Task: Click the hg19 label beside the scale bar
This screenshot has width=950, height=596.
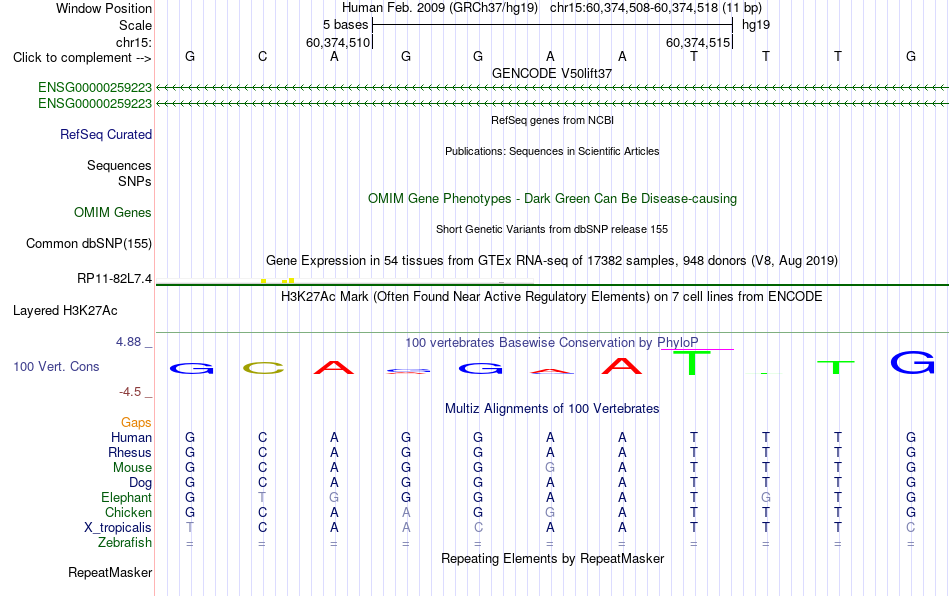Action: (756, 25)
